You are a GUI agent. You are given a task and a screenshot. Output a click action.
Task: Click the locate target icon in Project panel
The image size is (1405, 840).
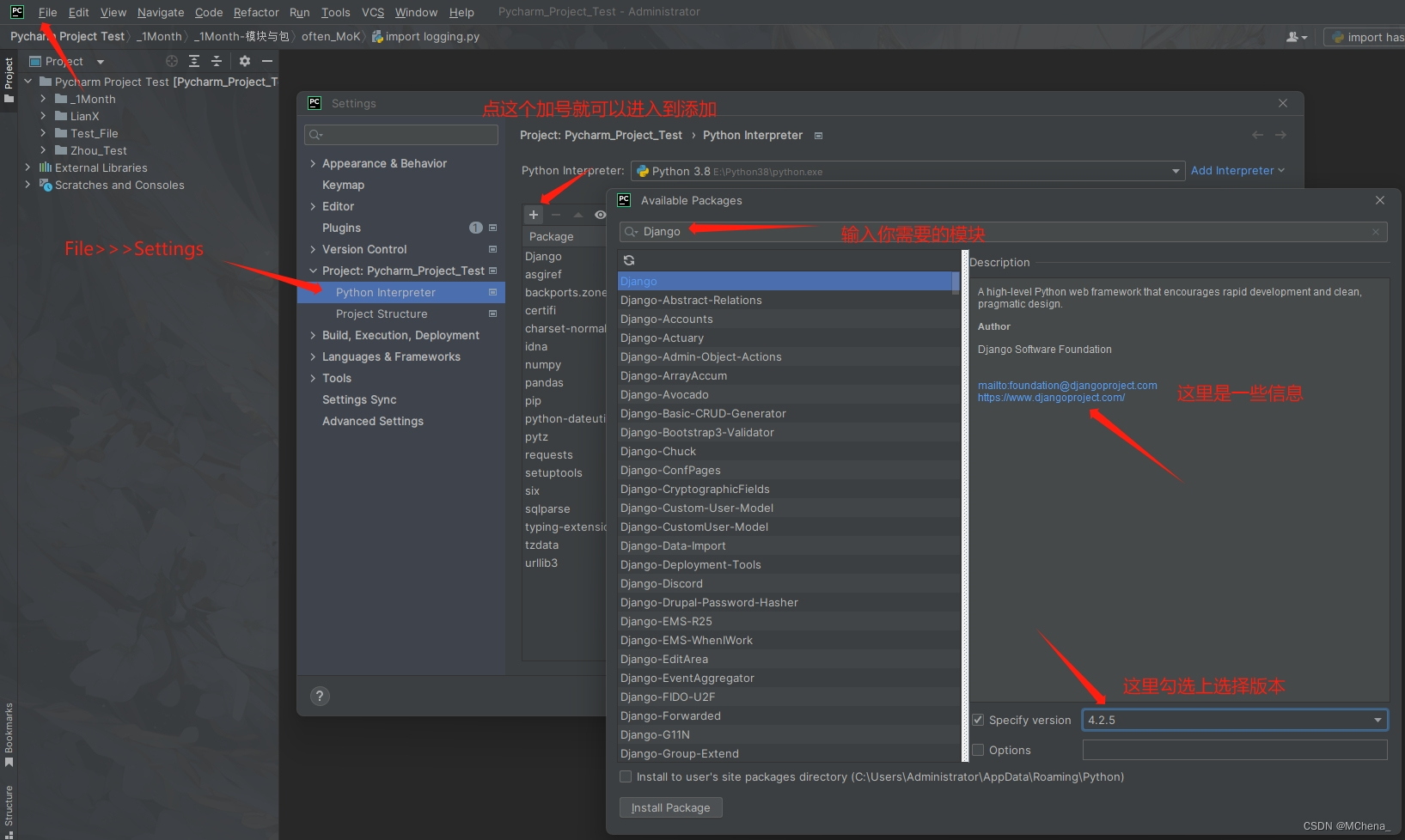172,61
